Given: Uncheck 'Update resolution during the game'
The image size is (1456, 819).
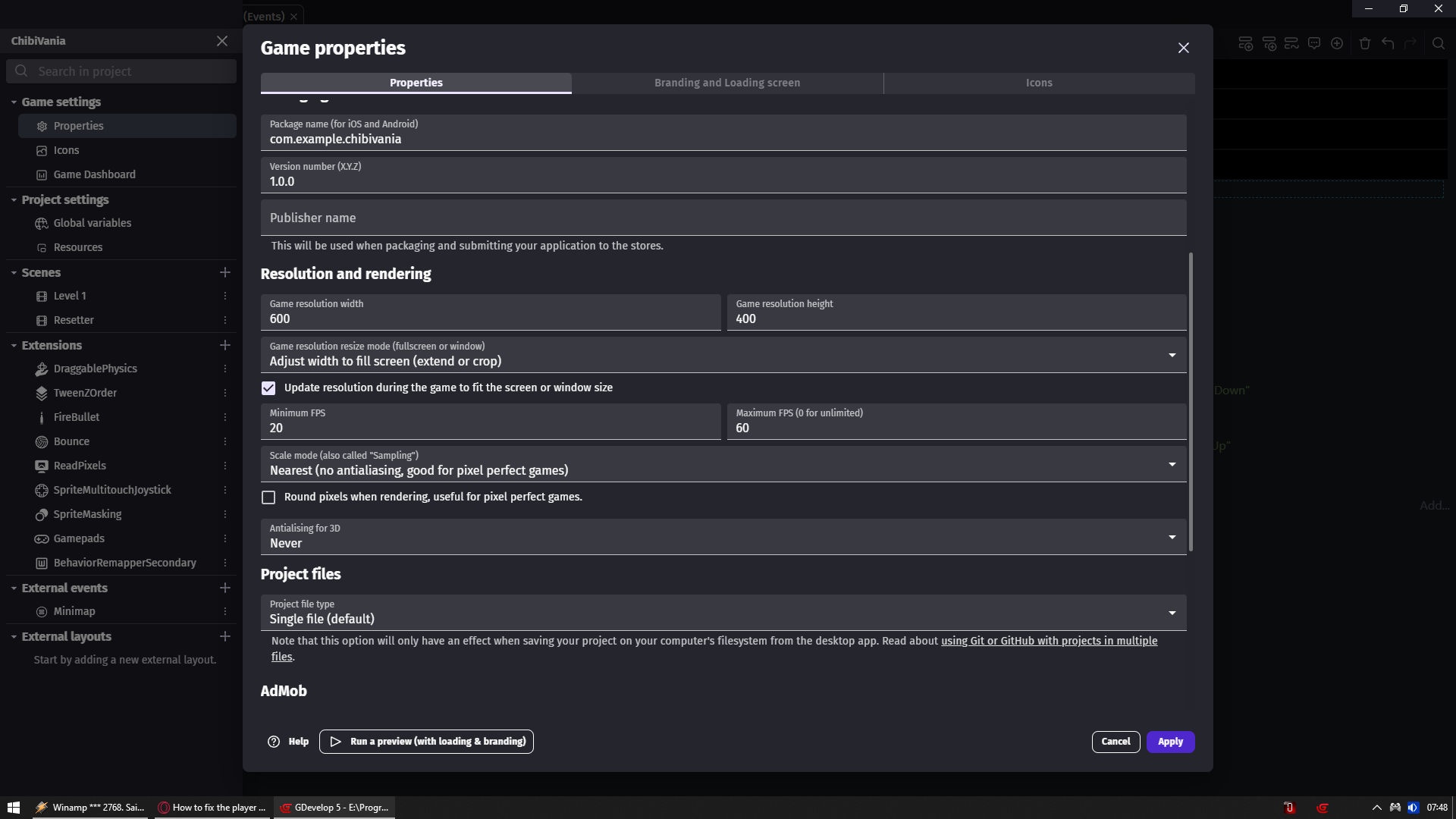Looking at the screenshot, I should click(x=268, y=388).
